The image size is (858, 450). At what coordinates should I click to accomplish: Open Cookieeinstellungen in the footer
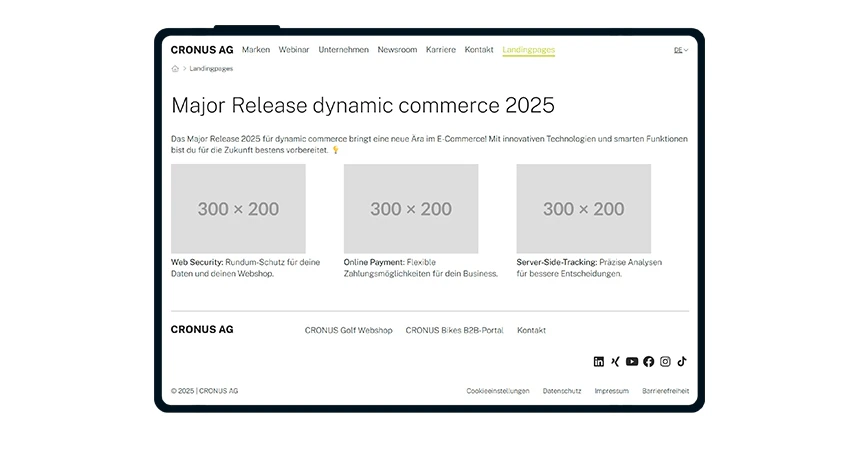[x=498, y=391]
